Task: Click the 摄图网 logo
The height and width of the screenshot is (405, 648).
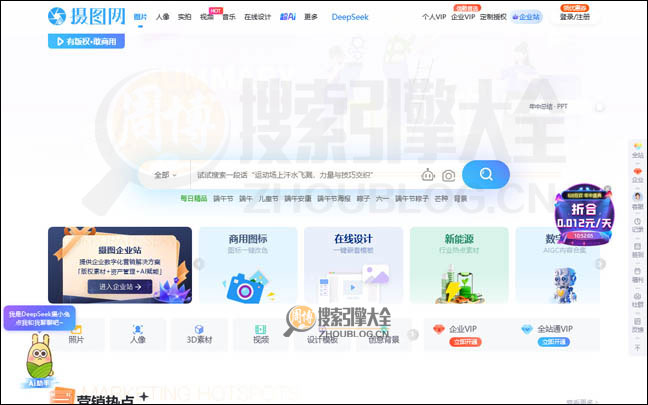Action: 86,17
